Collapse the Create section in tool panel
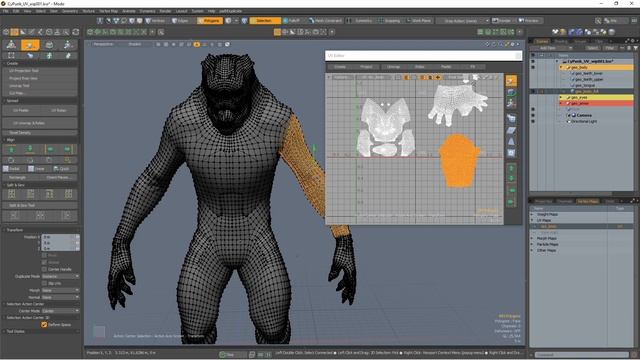The image size is (640, 360). point(5,64)
